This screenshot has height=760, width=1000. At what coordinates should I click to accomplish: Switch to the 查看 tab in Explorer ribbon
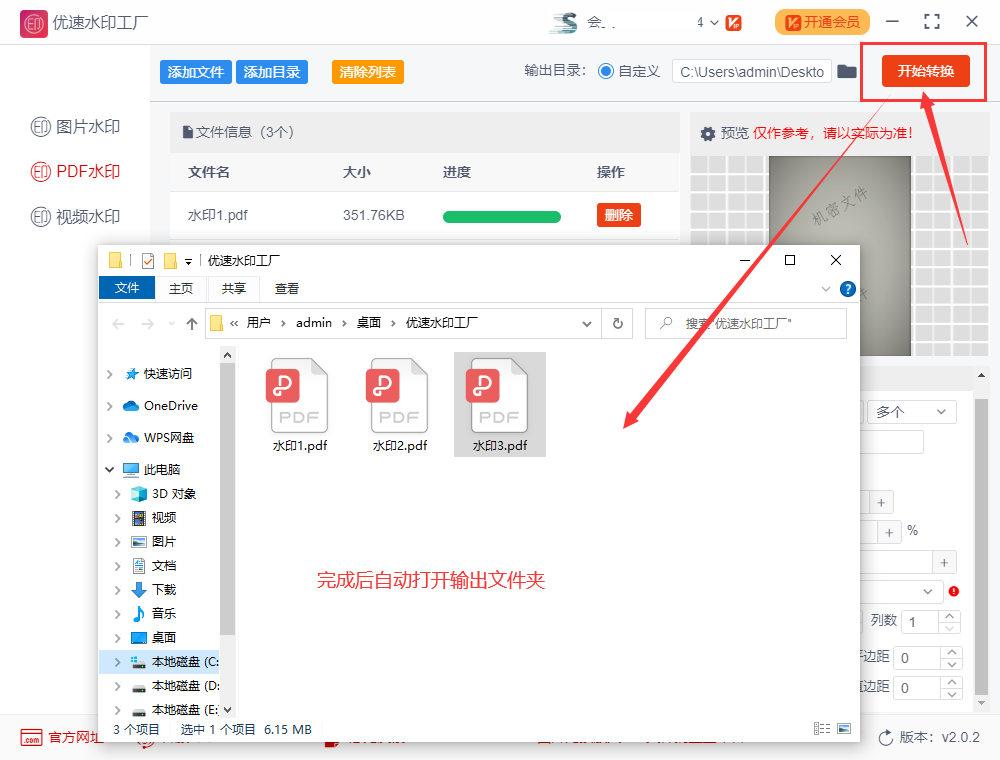285,288
